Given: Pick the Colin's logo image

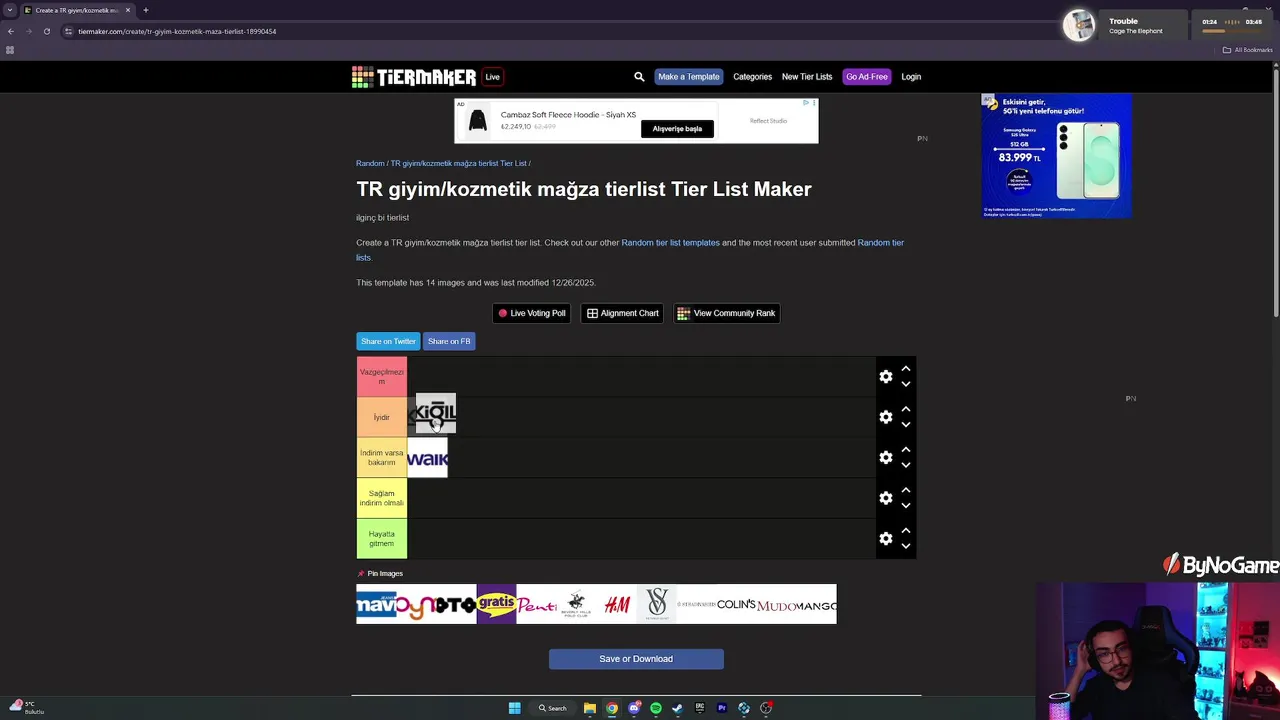Looking at the screenshot, I should tap(736, 604).
